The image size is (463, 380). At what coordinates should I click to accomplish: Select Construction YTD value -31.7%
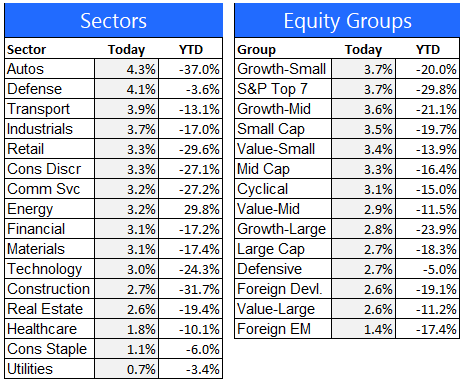pyautogui.click(x=191, y=289)
